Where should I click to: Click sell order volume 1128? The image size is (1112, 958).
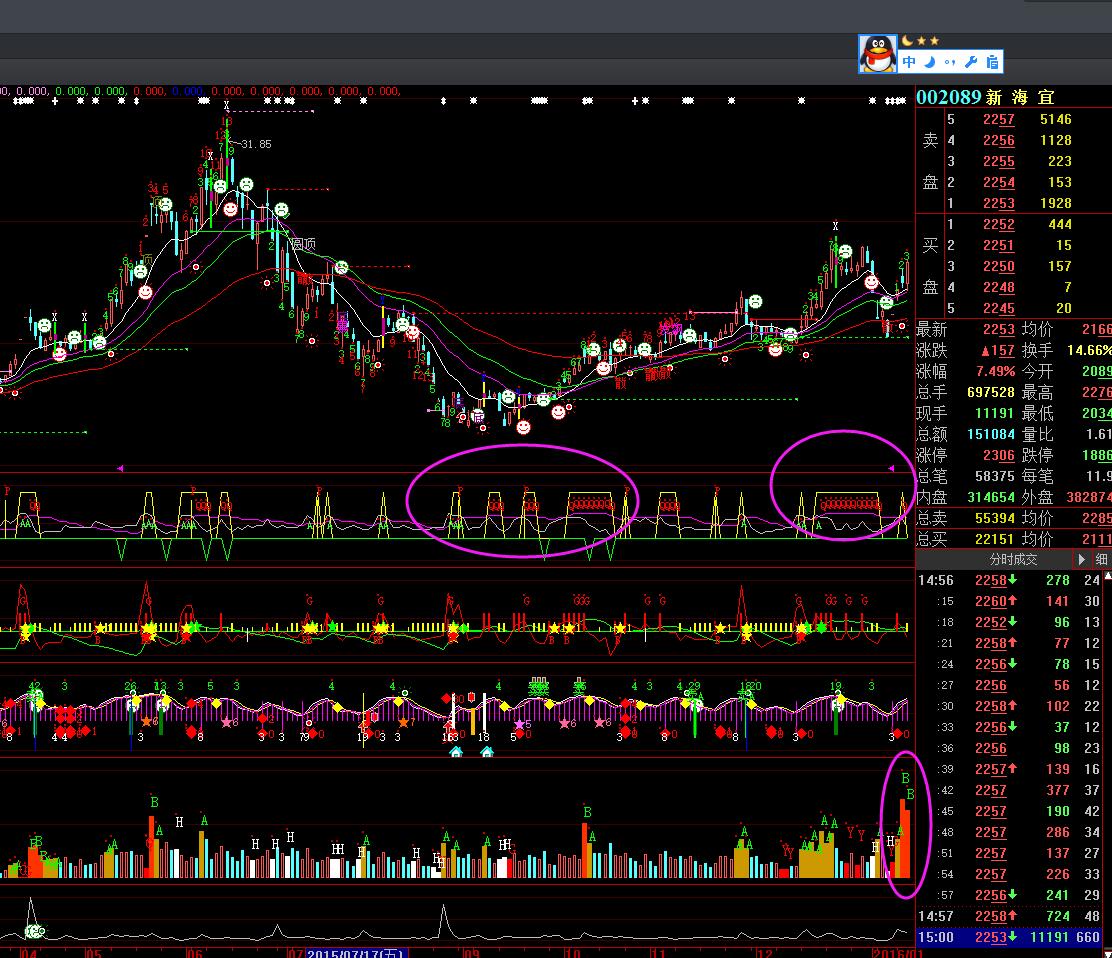point(1055,140)
